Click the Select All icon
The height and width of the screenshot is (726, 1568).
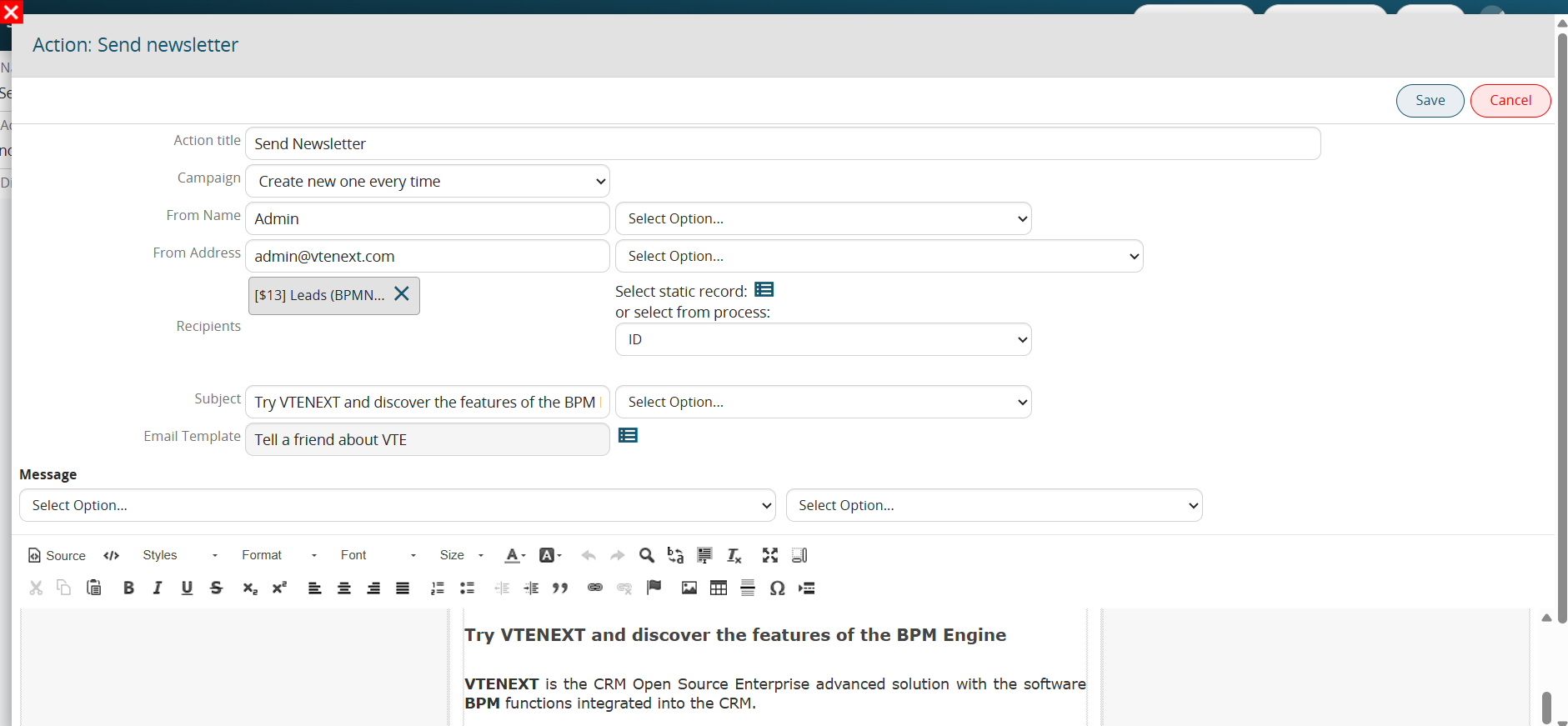click(704, 555)
